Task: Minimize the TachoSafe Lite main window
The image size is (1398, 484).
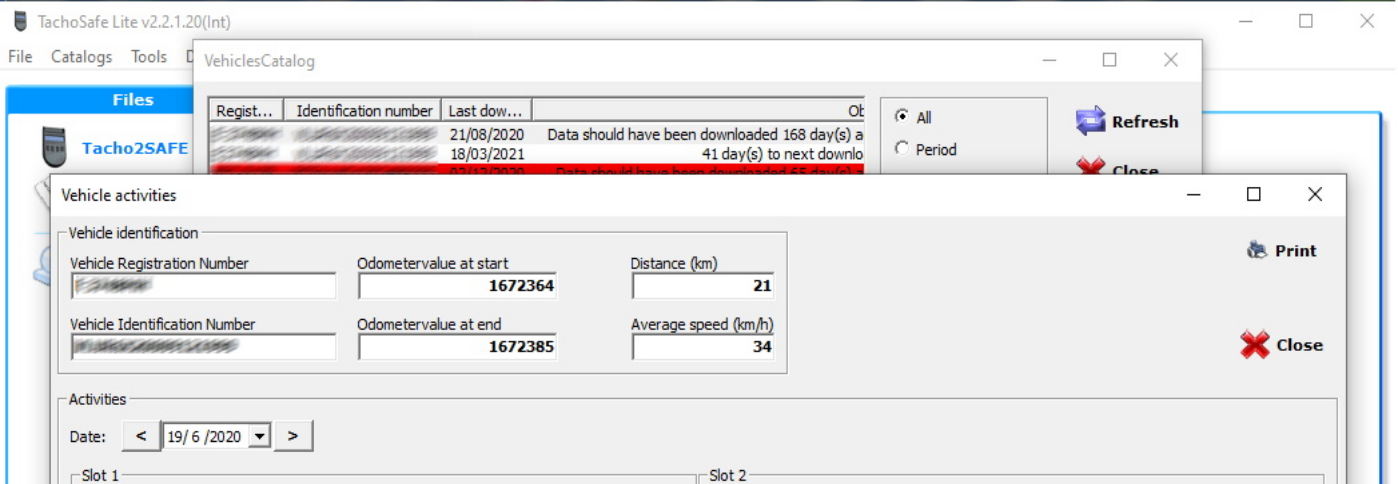Action: point(1245,21)
